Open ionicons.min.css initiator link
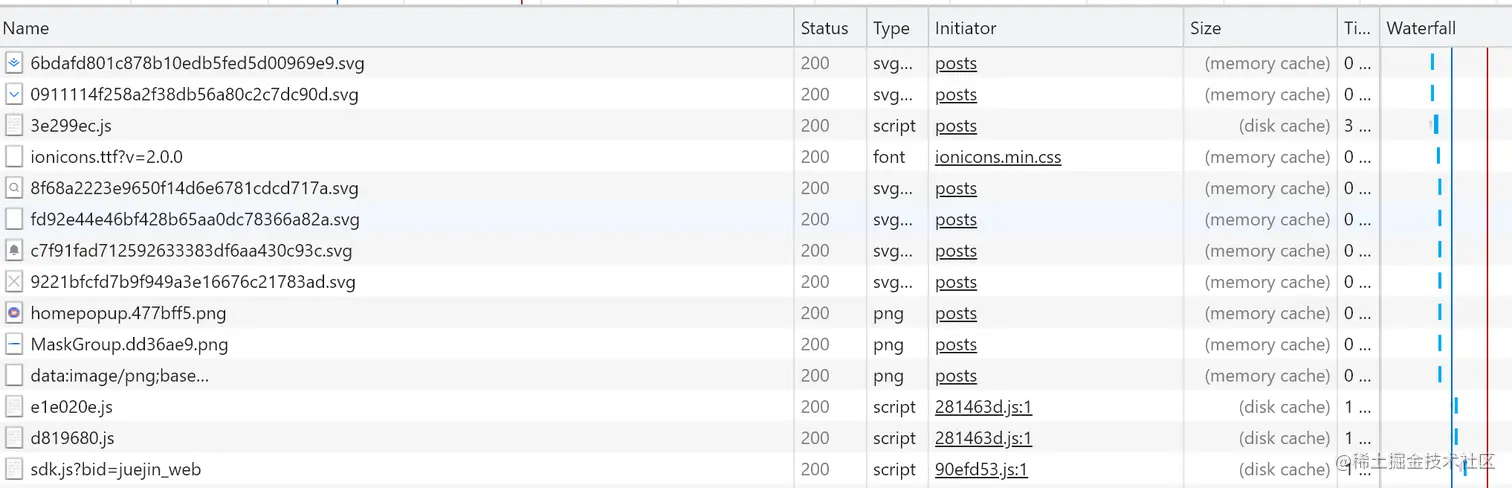This screenshot has height=488, width=1512. click(998, 157)
